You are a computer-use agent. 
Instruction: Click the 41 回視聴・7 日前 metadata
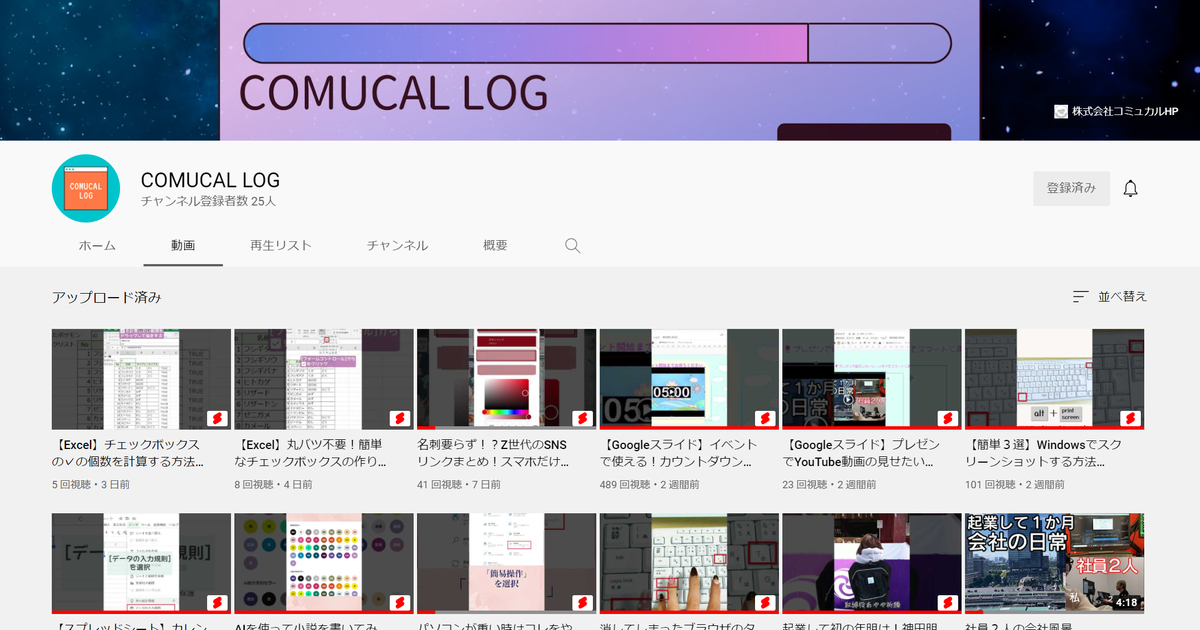(x=460, y=484)
